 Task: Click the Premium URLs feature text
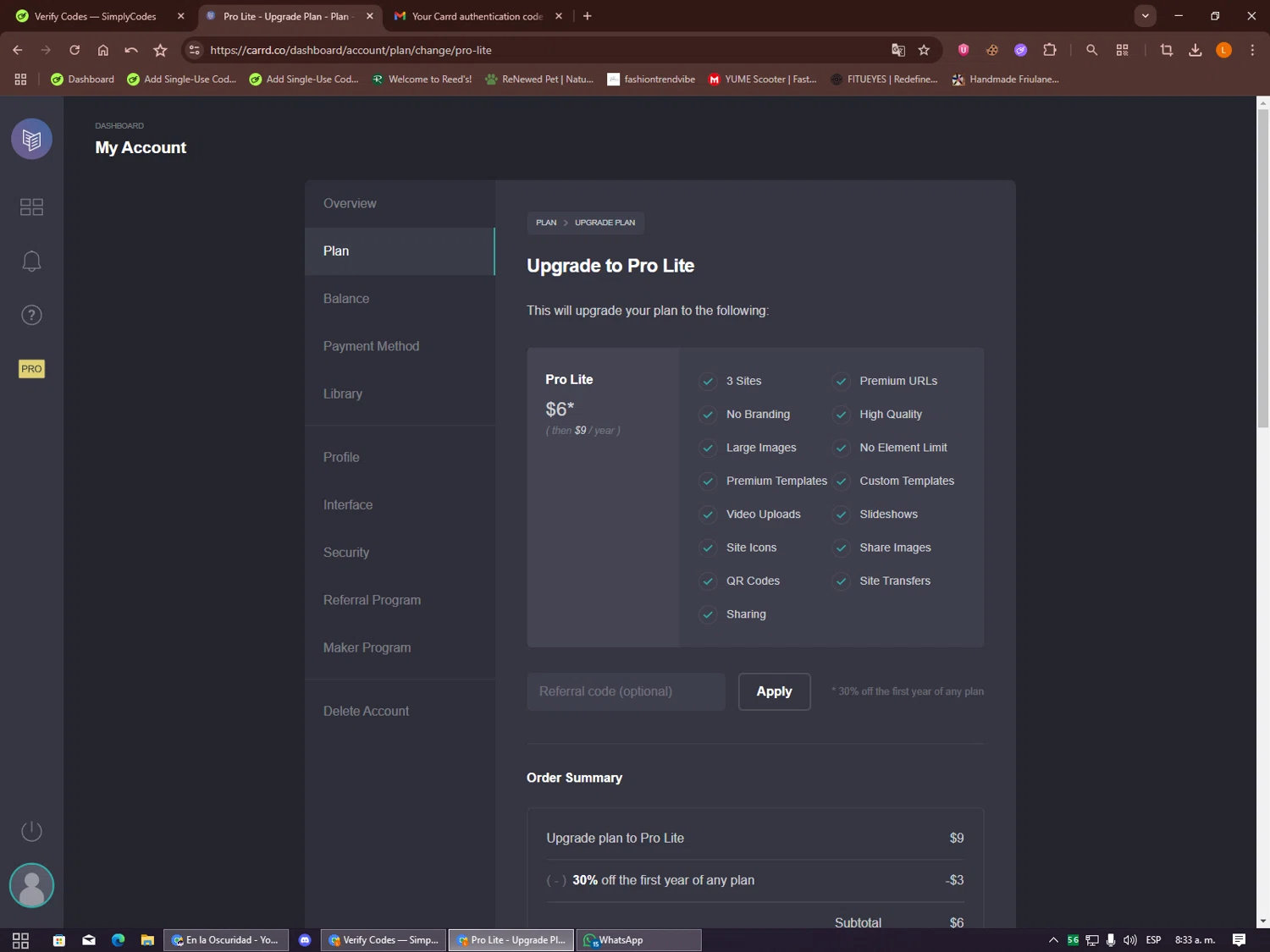tap(898, 381)
